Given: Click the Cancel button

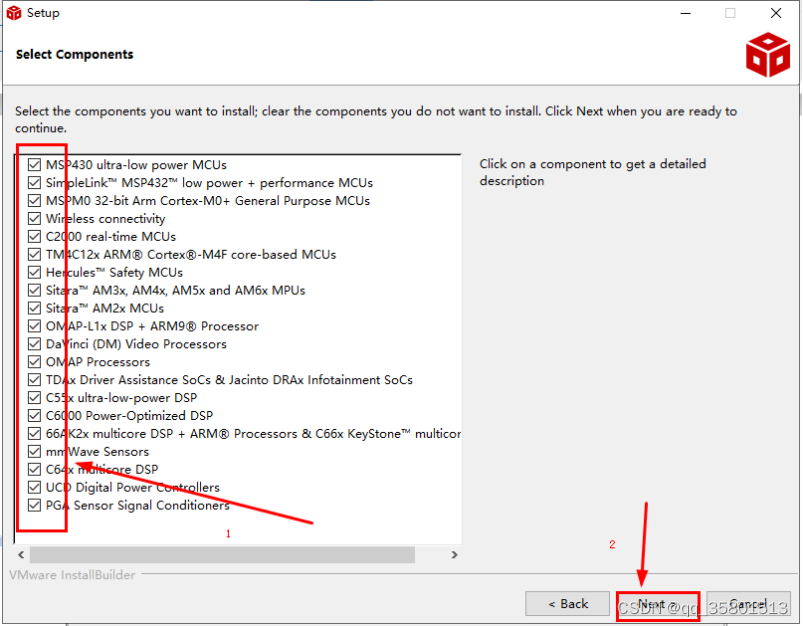Looking at the screenshot, I should [x=748, y=604].
